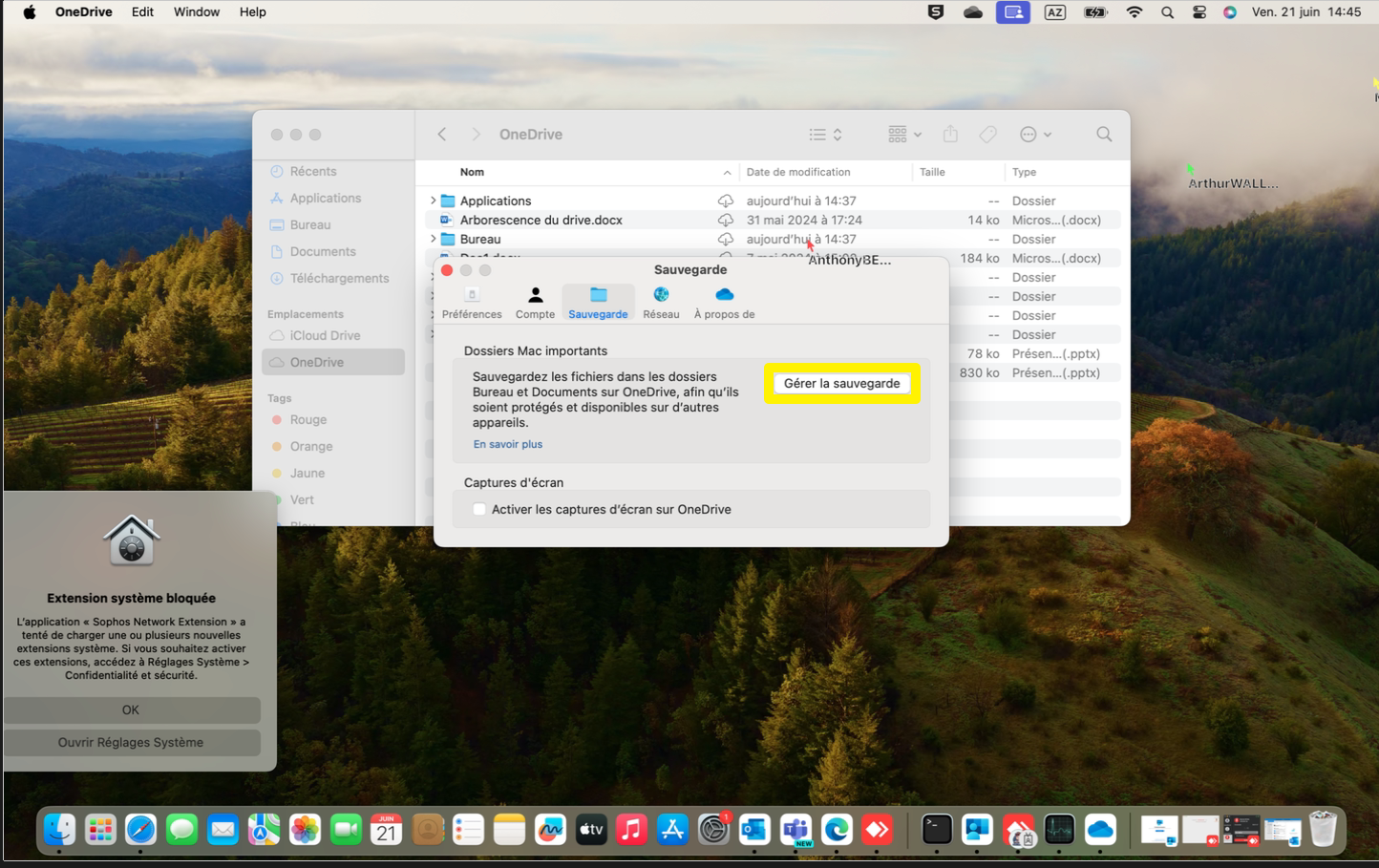Expand the Bureau folder row

point(433,239)
